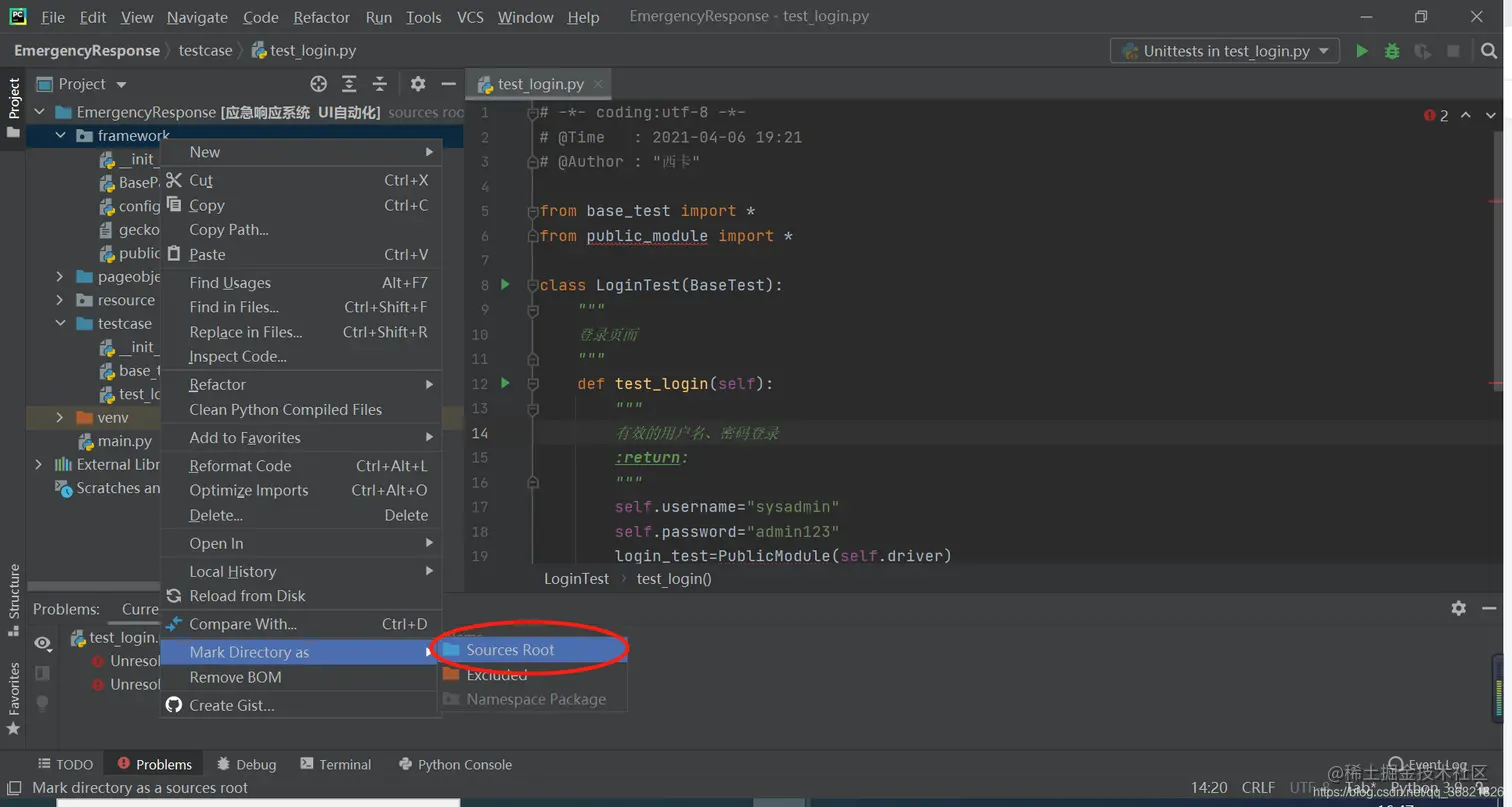Viewport: 1512px width, 807px height.
Task: Open the VCS menu in menu bar
Action: coord(470,17)
